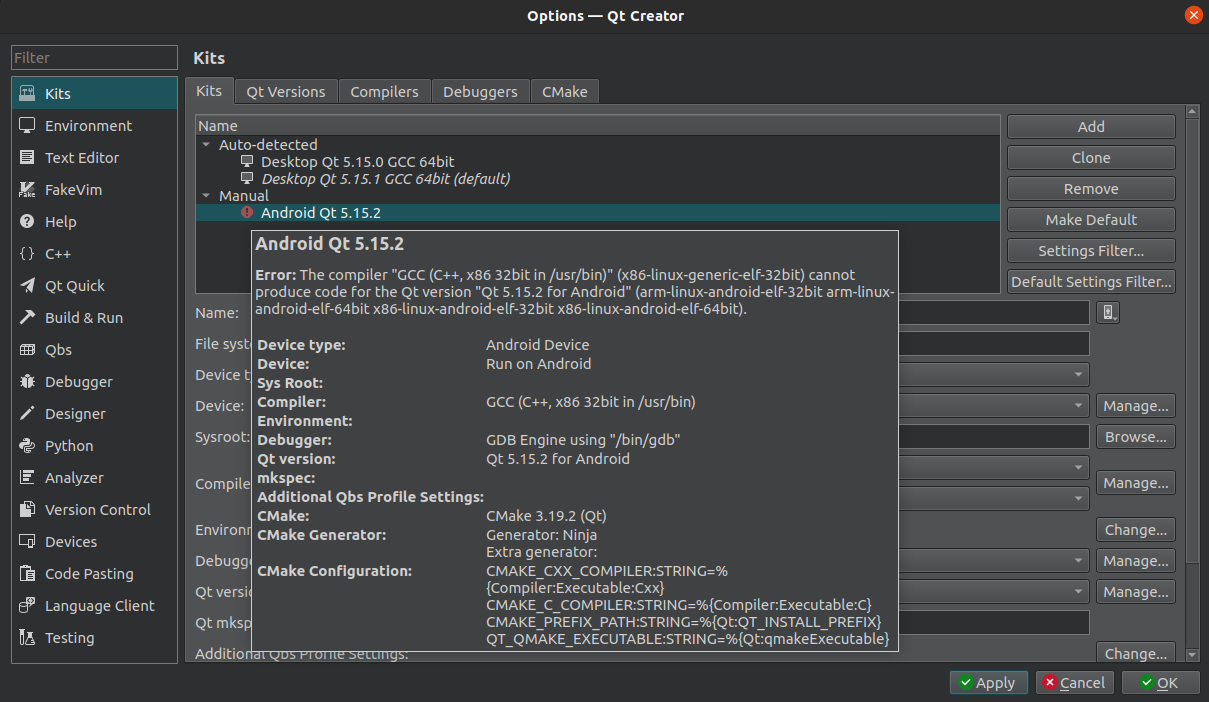
Task: Select the Kits category icon in sidebar
Action: (x=28, y=93)
